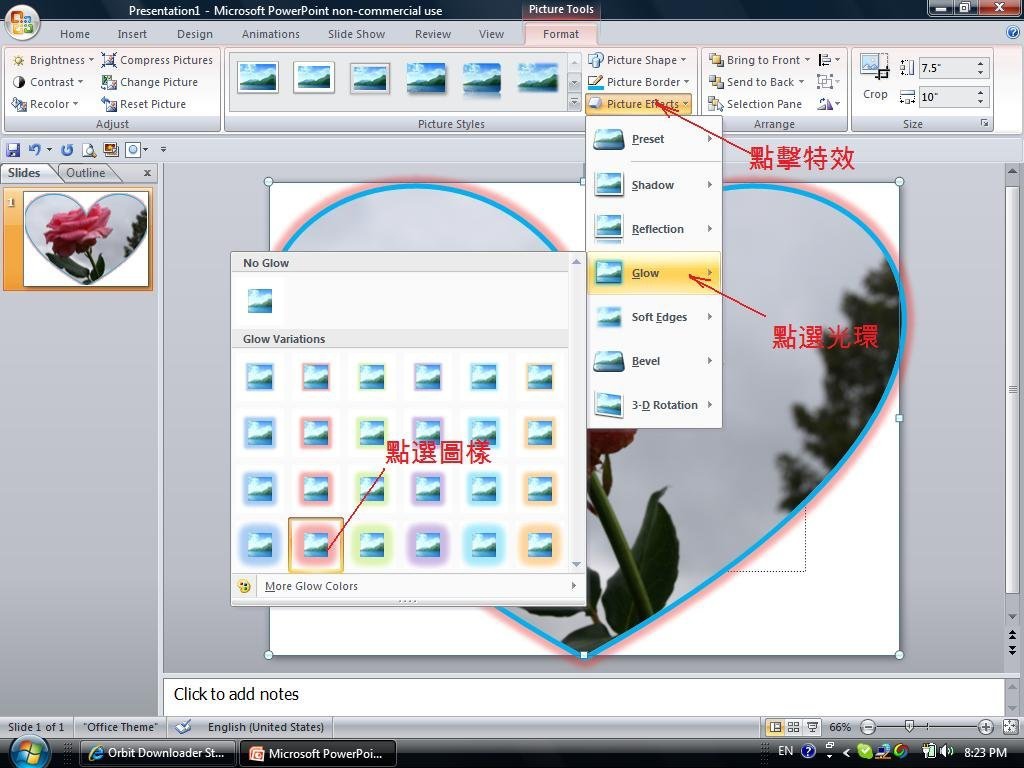Viewport: 1024px width, 768px height.
Task: Click the Redo/Repeat icon
Action: coord(67,150)
